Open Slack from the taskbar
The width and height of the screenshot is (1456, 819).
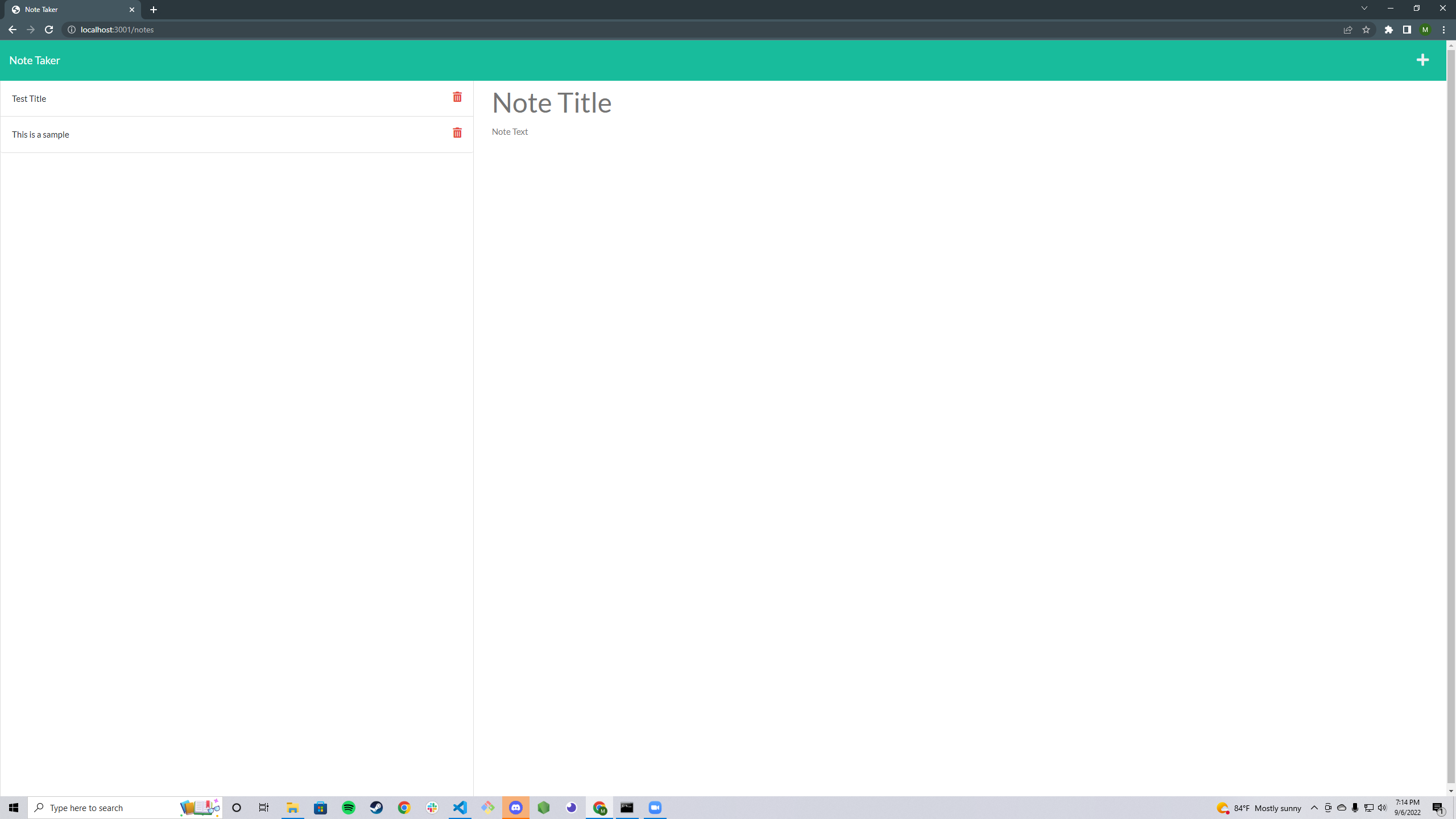(x=432, y=807)
